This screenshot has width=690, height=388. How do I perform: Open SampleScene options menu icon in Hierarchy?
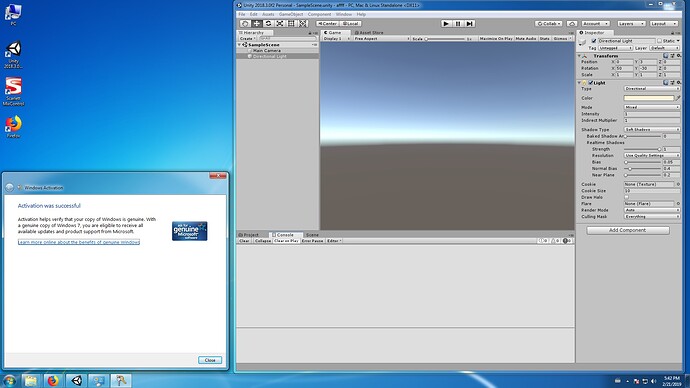pyautogui.click(x=314, y=45)
